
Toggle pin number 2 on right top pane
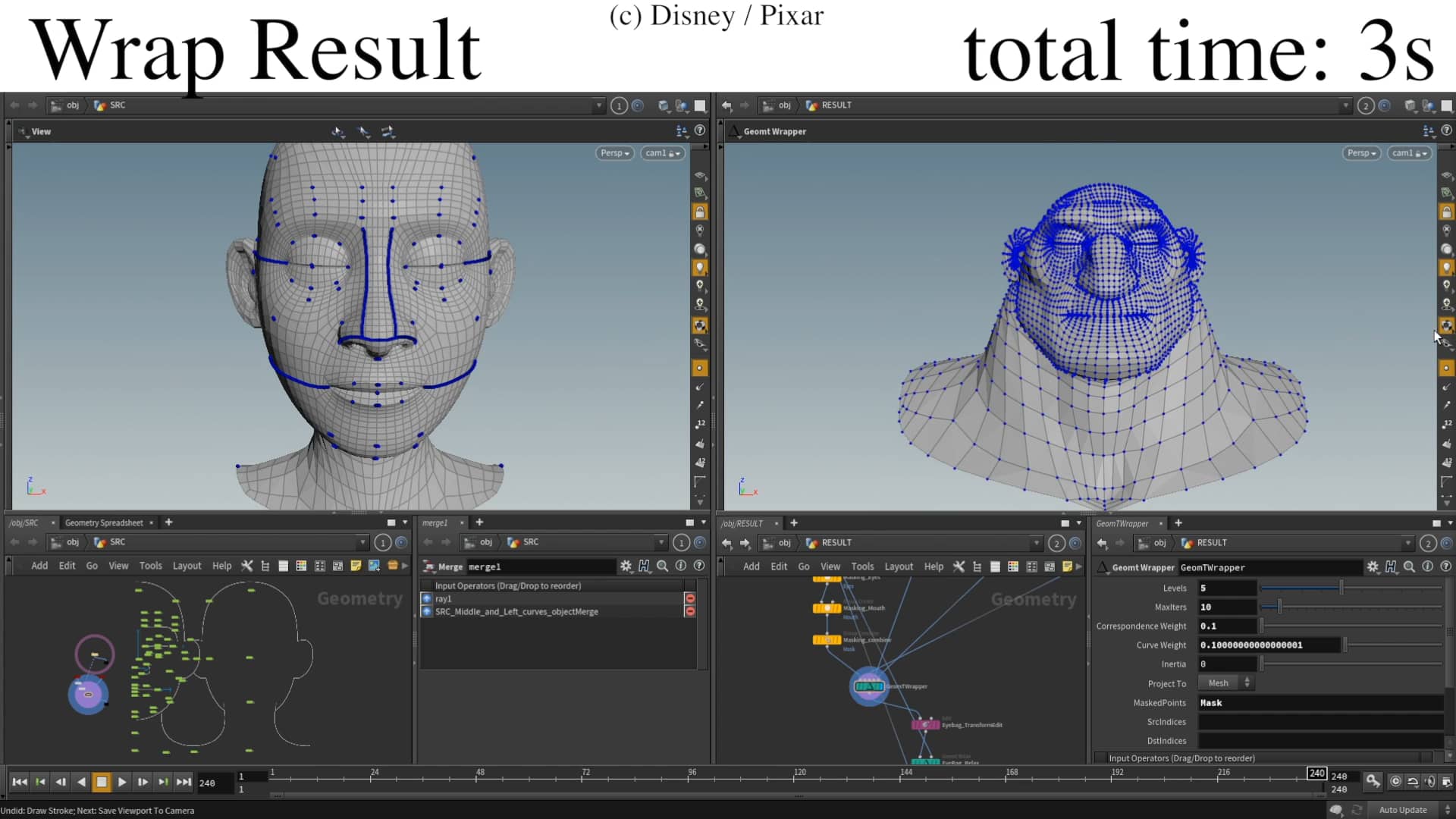(1366, 106)
